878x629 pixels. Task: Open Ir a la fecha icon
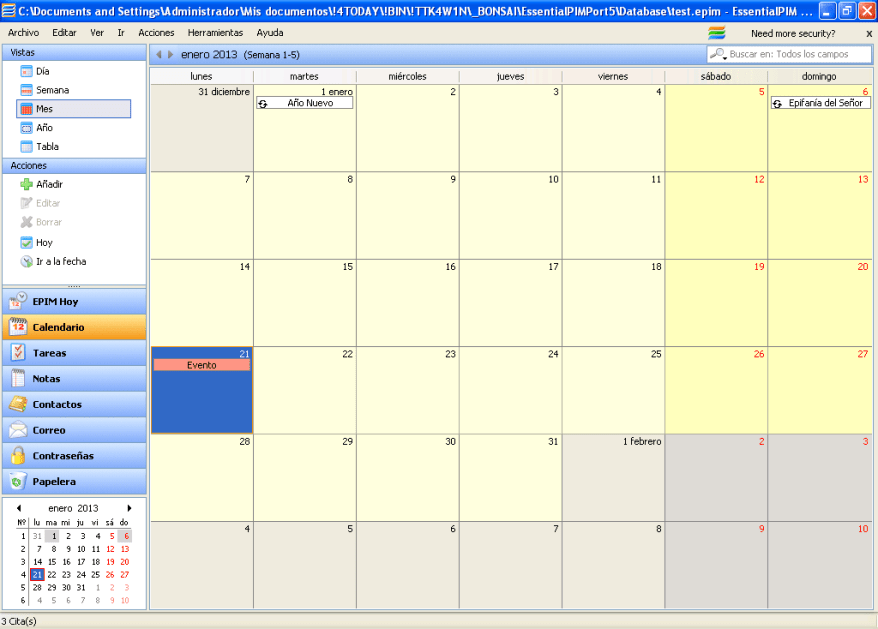[26, 261]
